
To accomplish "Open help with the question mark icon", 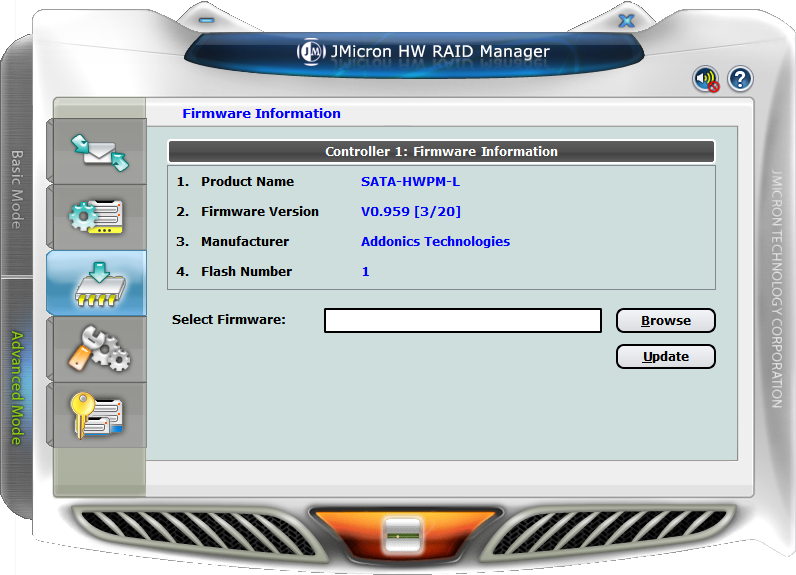I will click(740, 79).
